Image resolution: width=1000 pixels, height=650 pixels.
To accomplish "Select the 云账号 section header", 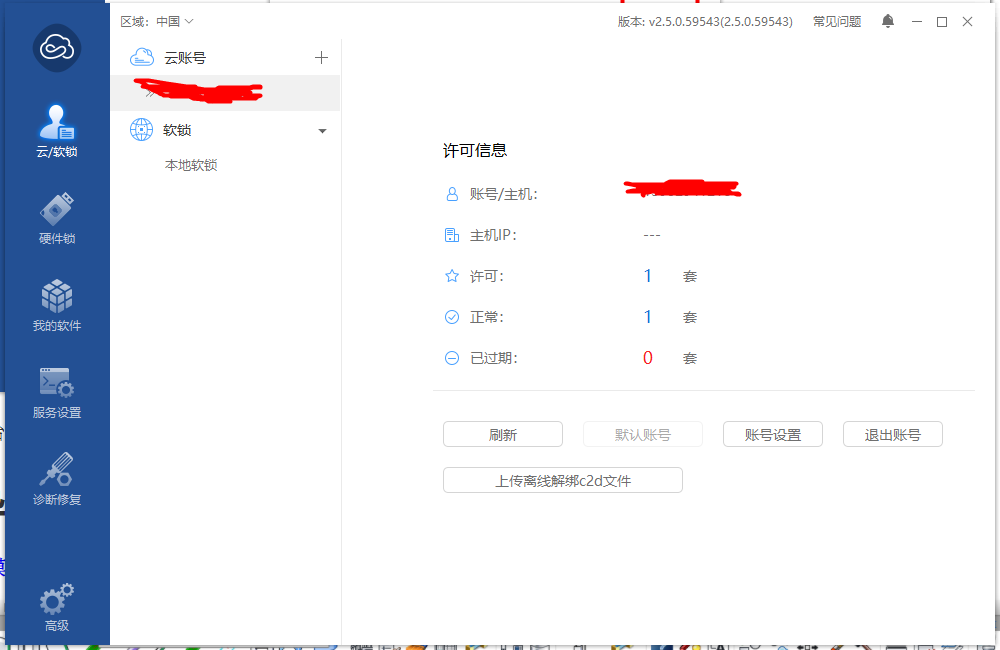I will [x=185, y=58].
